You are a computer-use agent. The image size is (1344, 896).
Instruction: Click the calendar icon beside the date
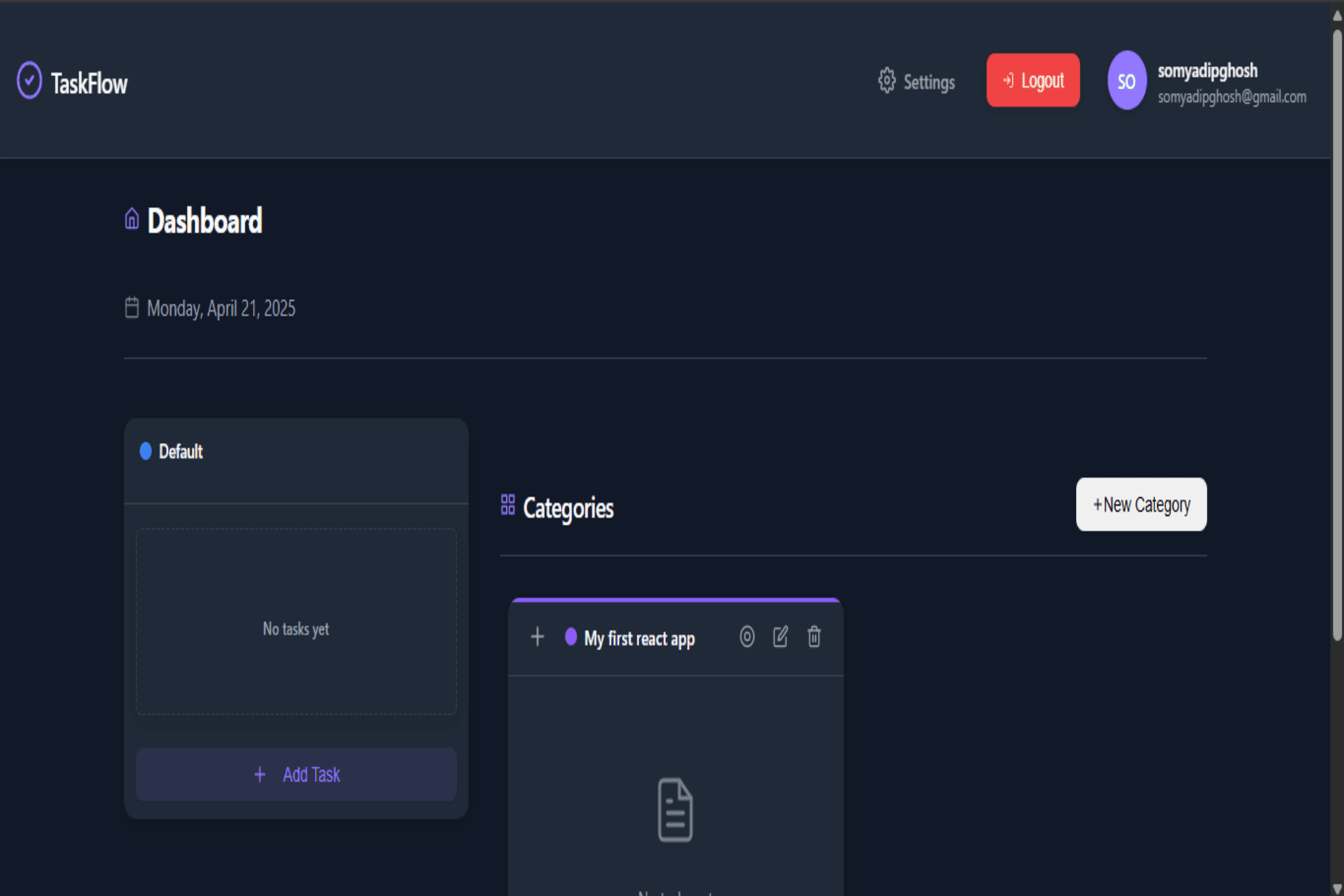132,308
